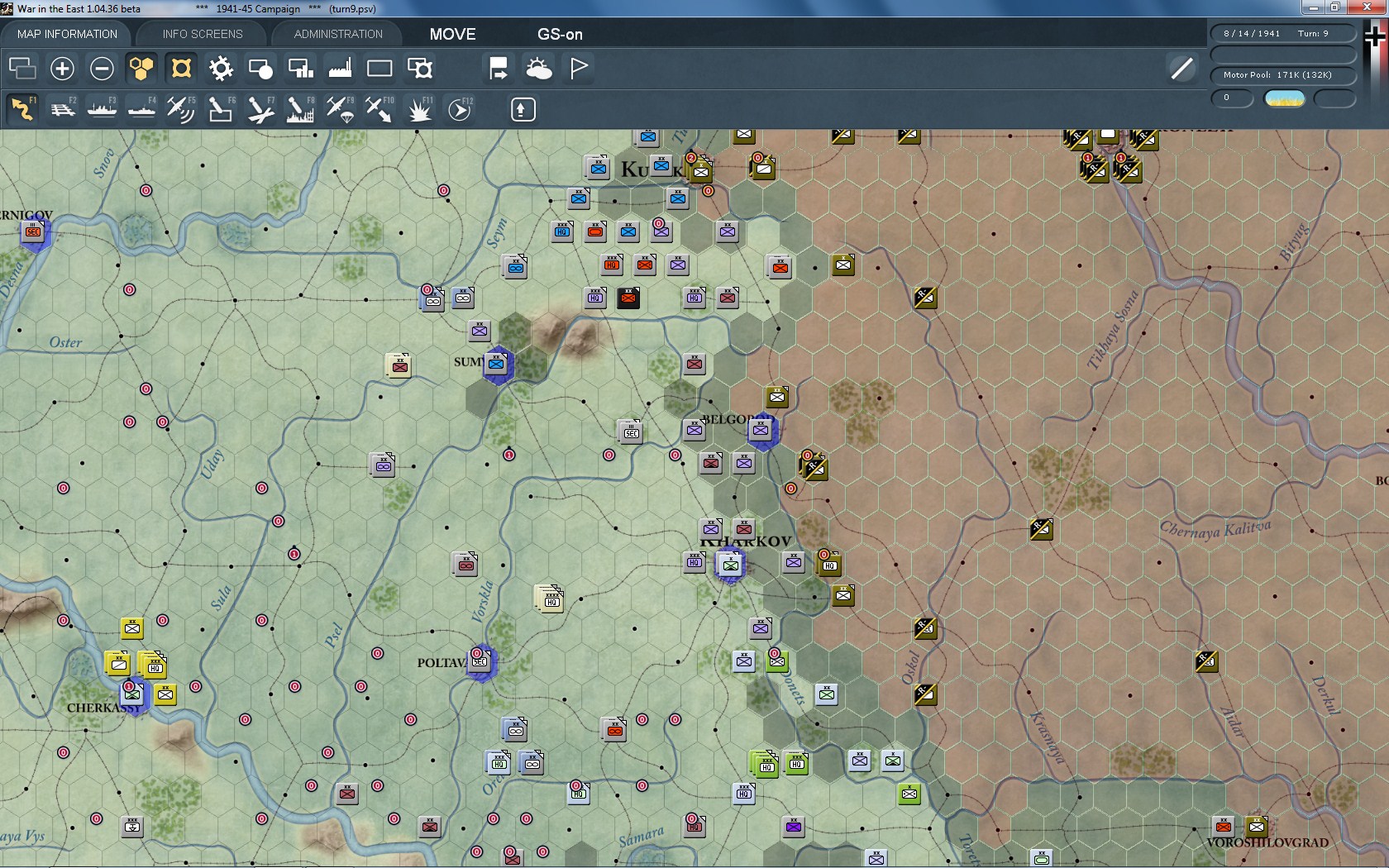Toggle the highlighted yellow square-bracket map button
This screenshot has height=868, width=1389.
tap(181, 69)
